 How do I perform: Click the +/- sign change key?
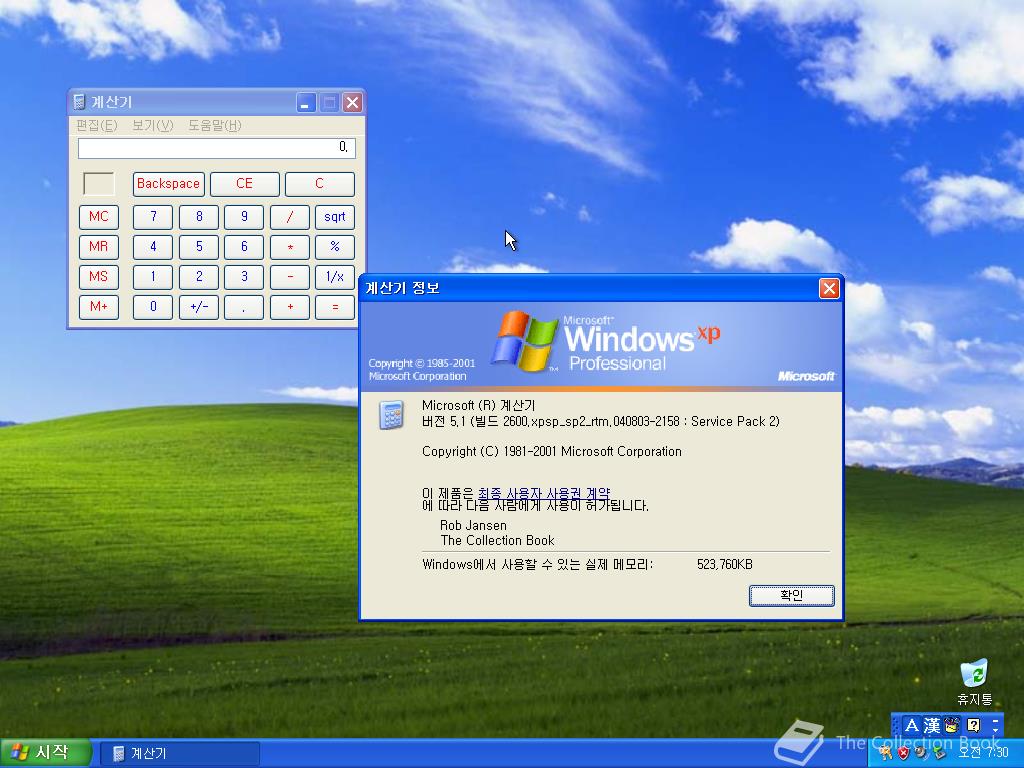click(199, 307)
